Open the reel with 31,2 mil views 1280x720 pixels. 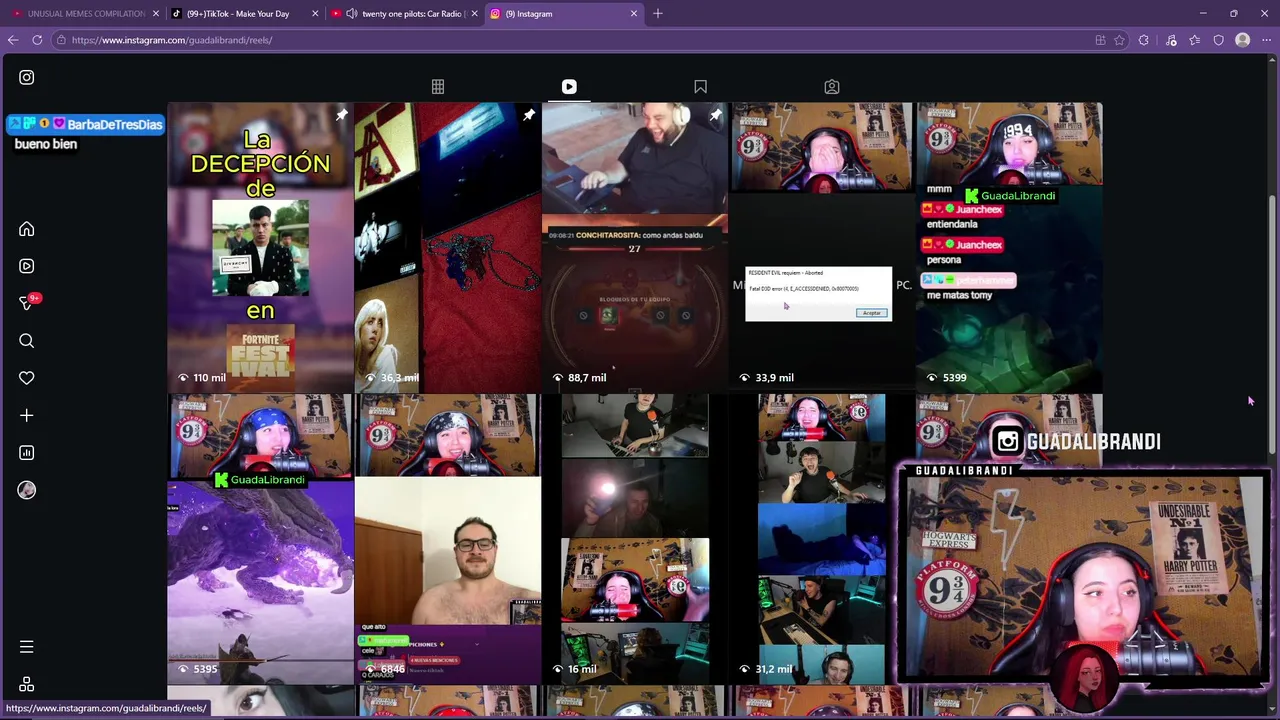822,539
